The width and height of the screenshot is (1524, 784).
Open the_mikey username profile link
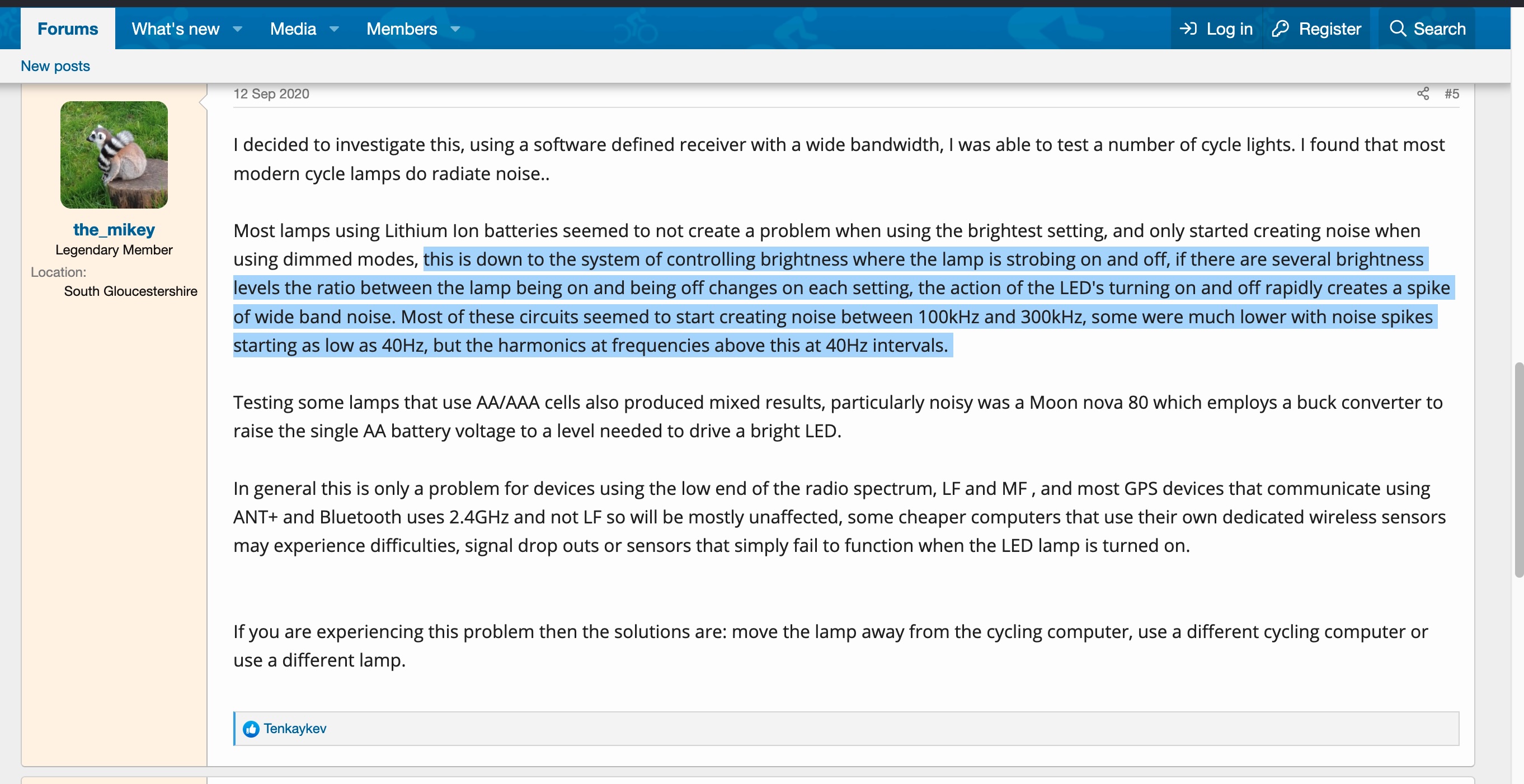[114, 229]
